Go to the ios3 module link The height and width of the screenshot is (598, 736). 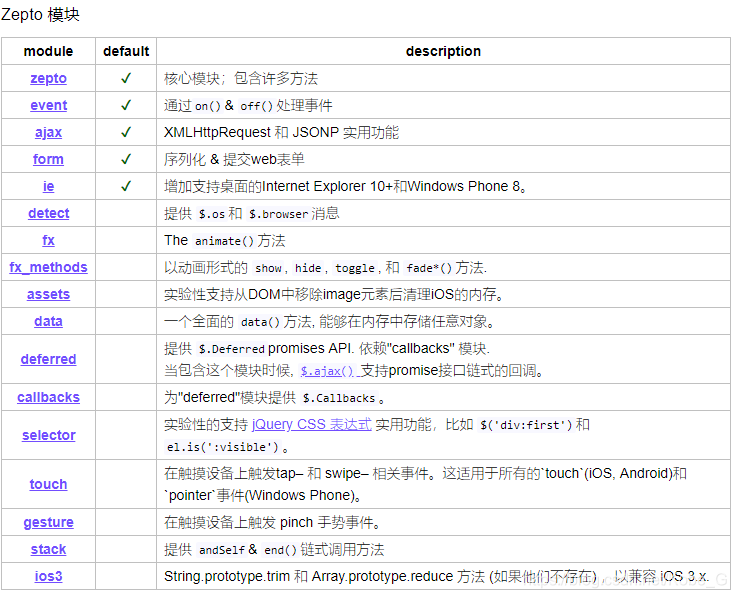click(48, 576)
